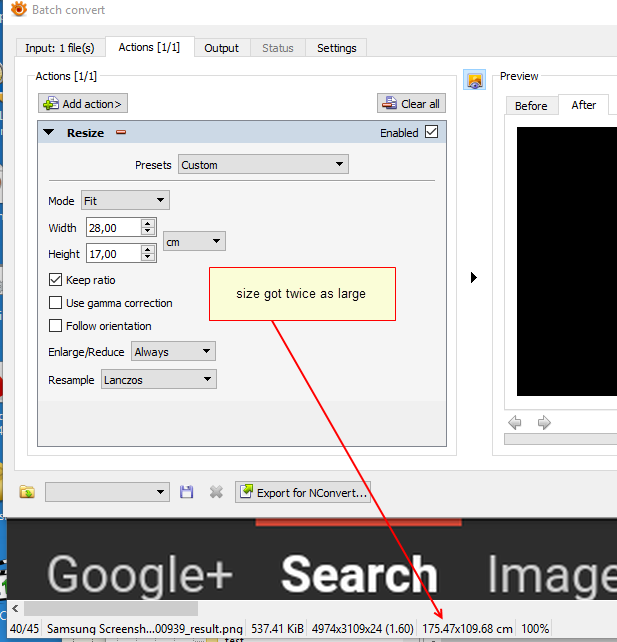Click the horizontal scrollbar left arrow
This screenshot has height=642, width=617.
point(15,608)
